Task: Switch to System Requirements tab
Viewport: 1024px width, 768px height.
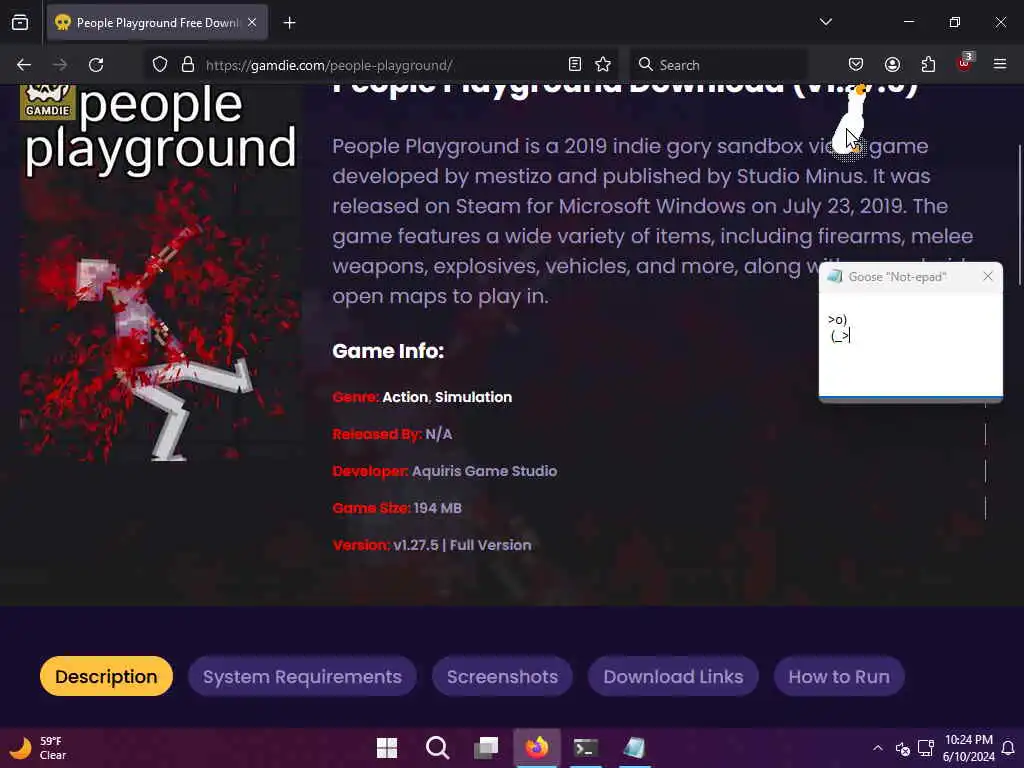Action: pos(302,677)
